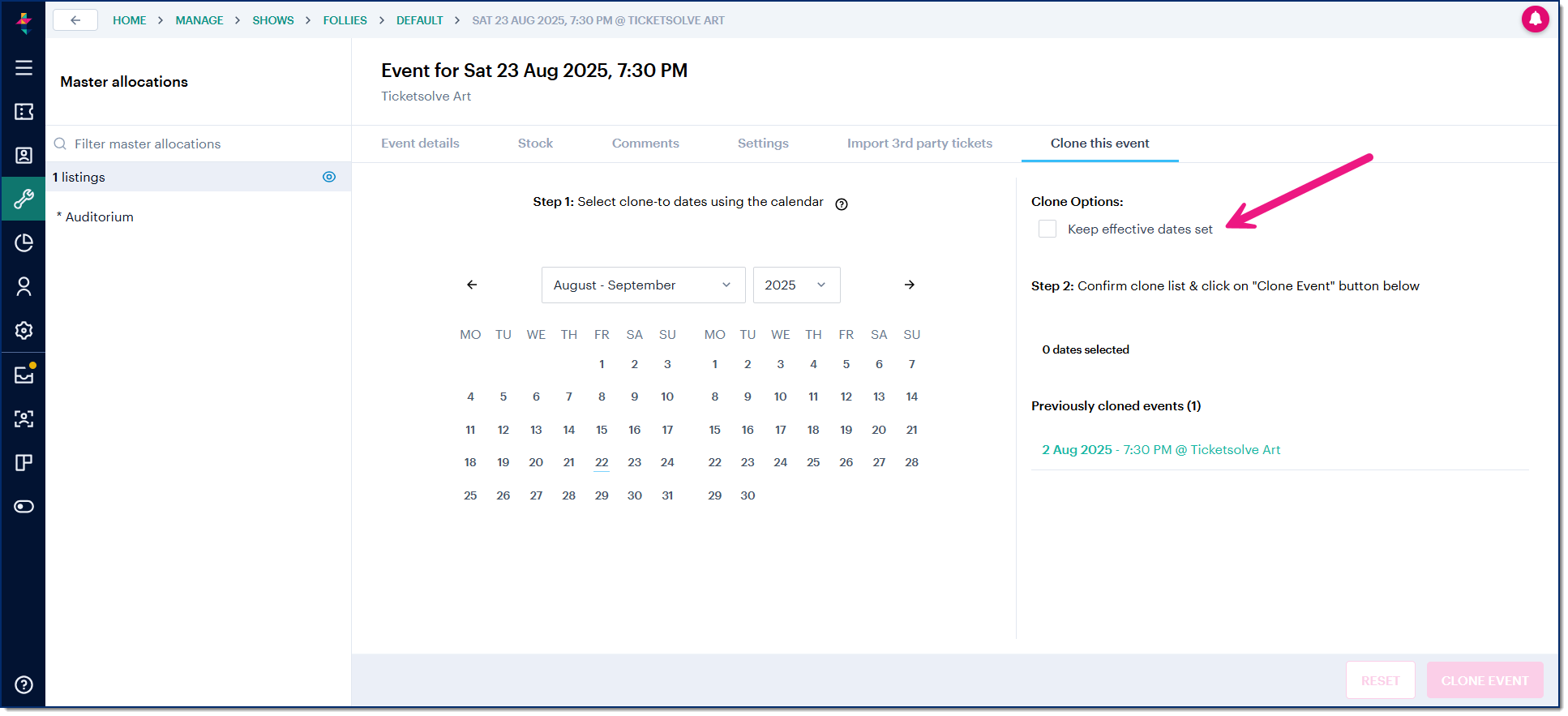Select September 30 in calendar

pos(748,495)
